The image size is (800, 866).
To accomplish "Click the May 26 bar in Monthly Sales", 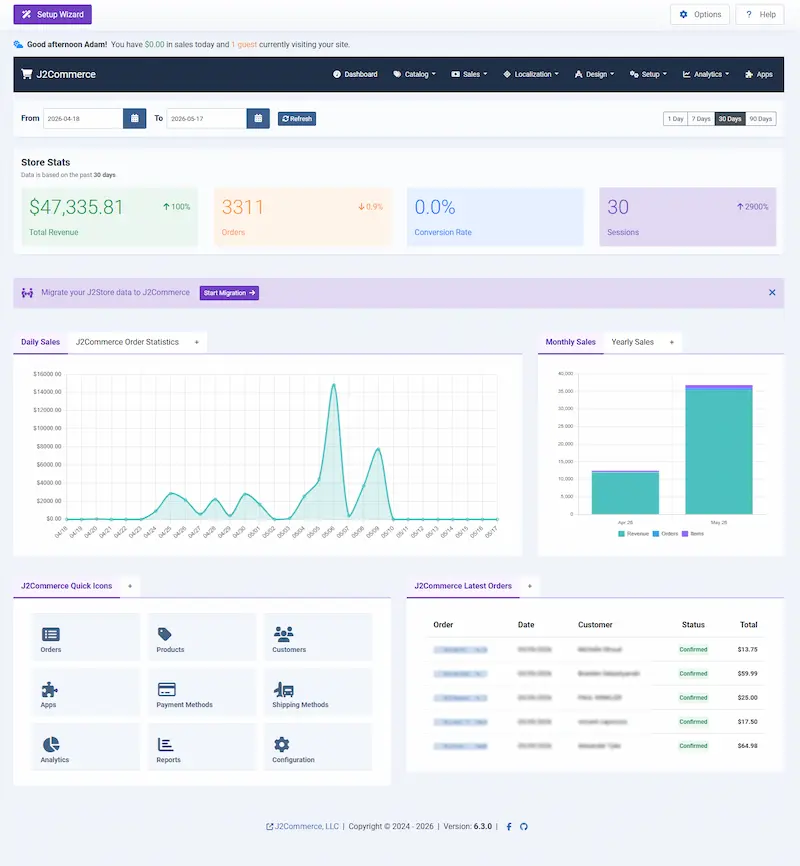I will click(x=719, y=450).
